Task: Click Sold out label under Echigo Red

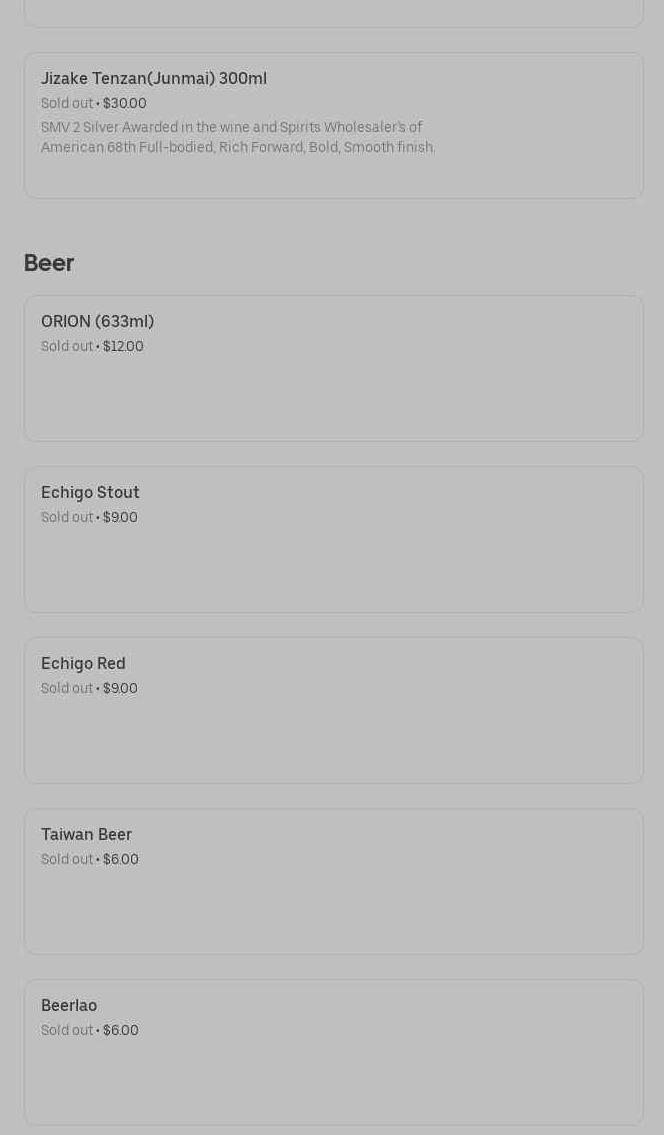Action: click(66, 689)
